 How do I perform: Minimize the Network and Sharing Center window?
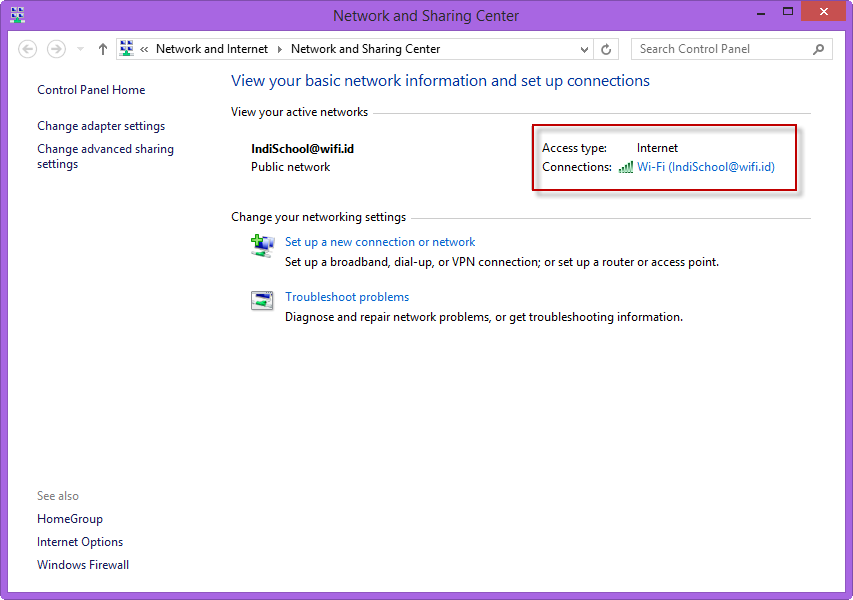pos(761,12)
